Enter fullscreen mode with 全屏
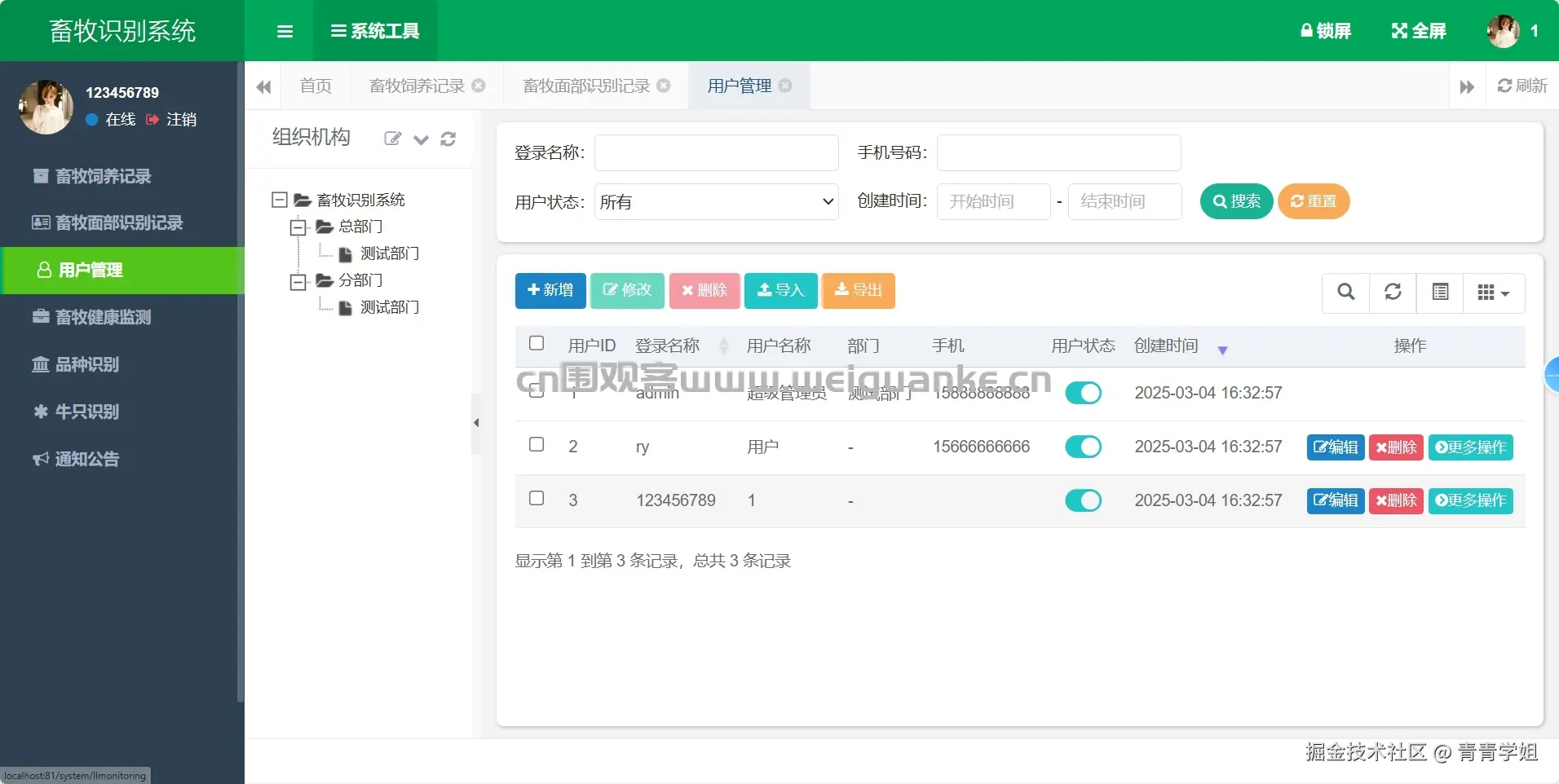Image resolution: width=1559 pixels, height=784 pixels. tap(1419, 31)
